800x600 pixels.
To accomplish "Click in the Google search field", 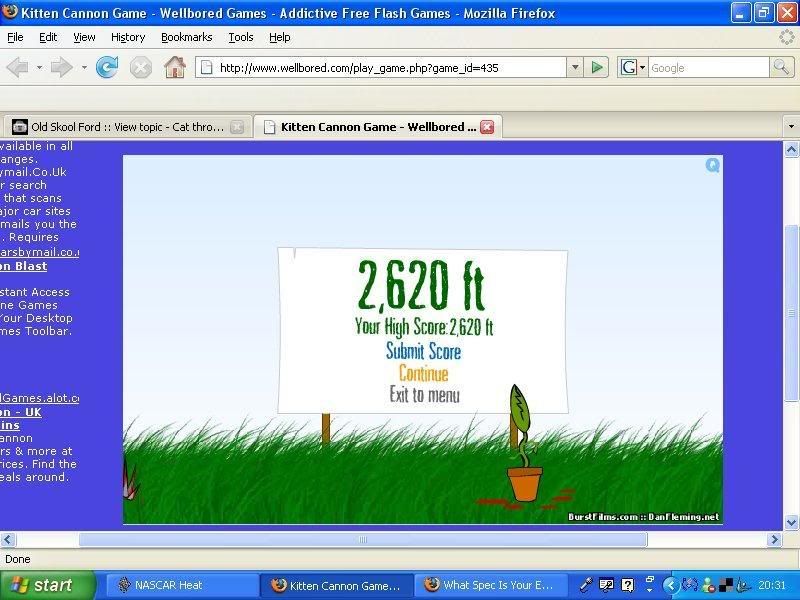I will 705,68.
